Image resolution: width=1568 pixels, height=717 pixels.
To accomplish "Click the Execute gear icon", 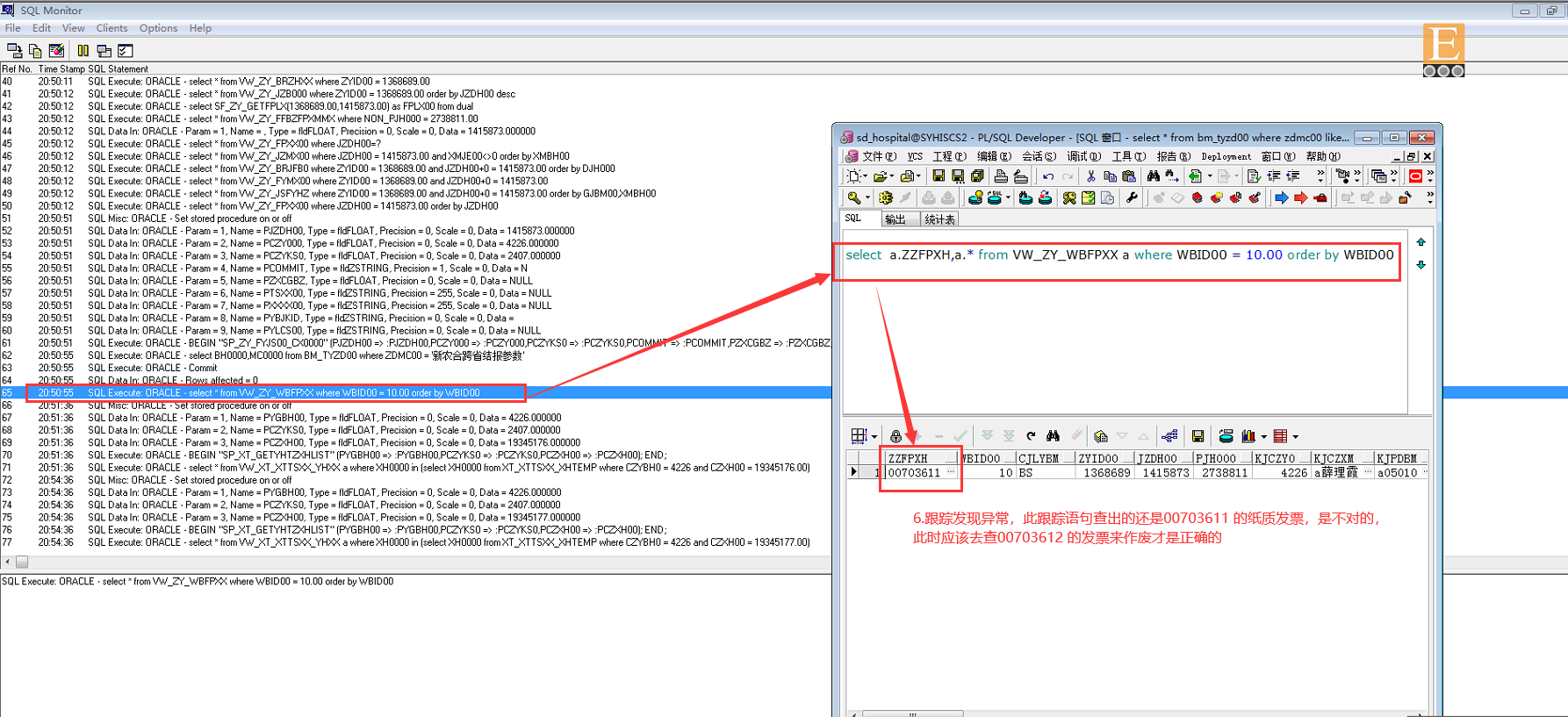I will [885, 198].
